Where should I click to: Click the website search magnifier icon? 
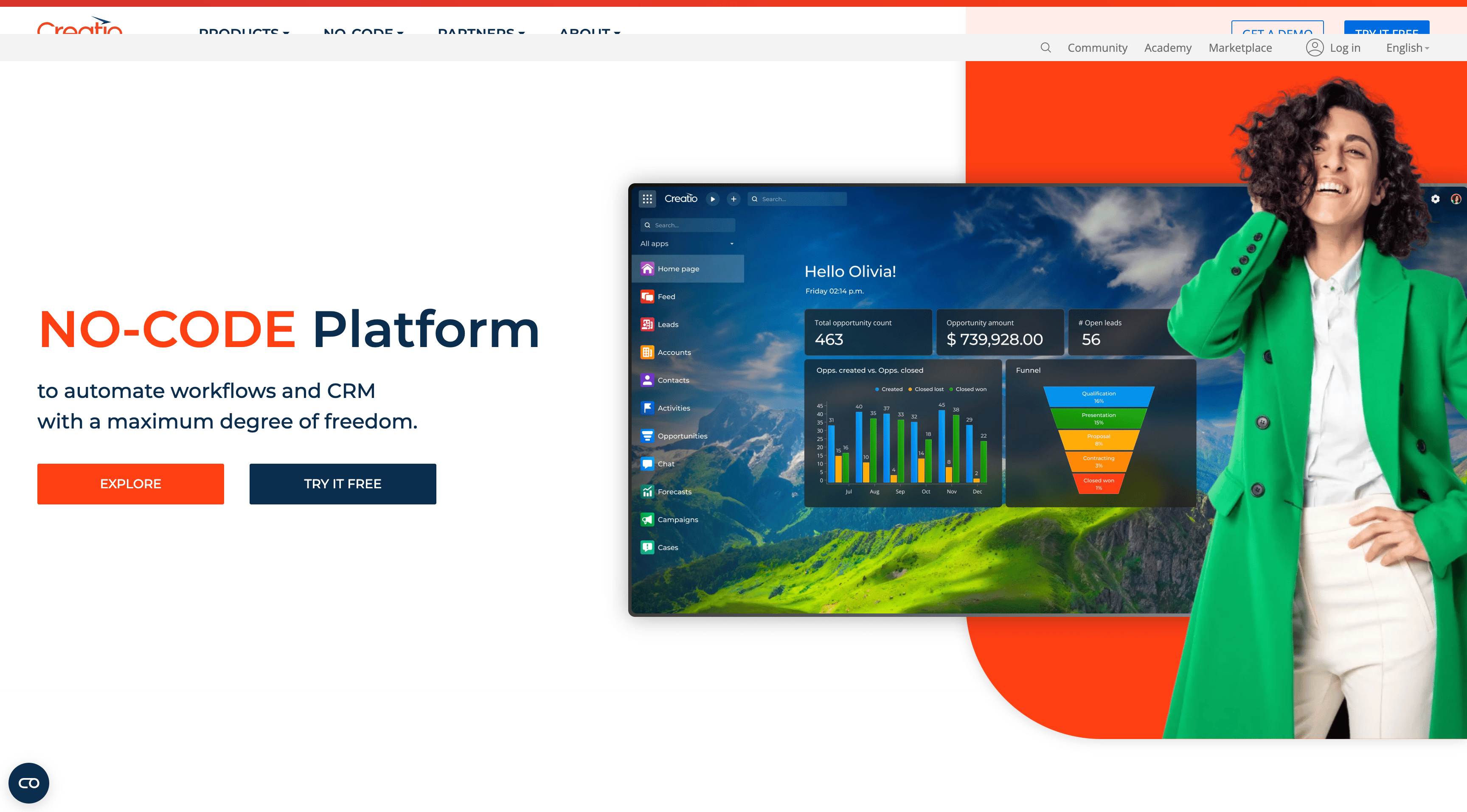(1045, 48)
